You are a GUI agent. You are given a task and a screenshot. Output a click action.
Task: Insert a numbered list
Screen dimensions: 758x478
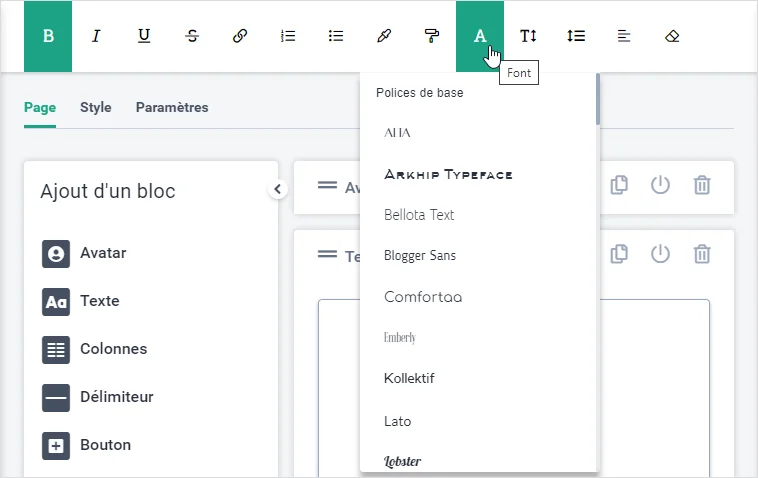tap(288, 36)
